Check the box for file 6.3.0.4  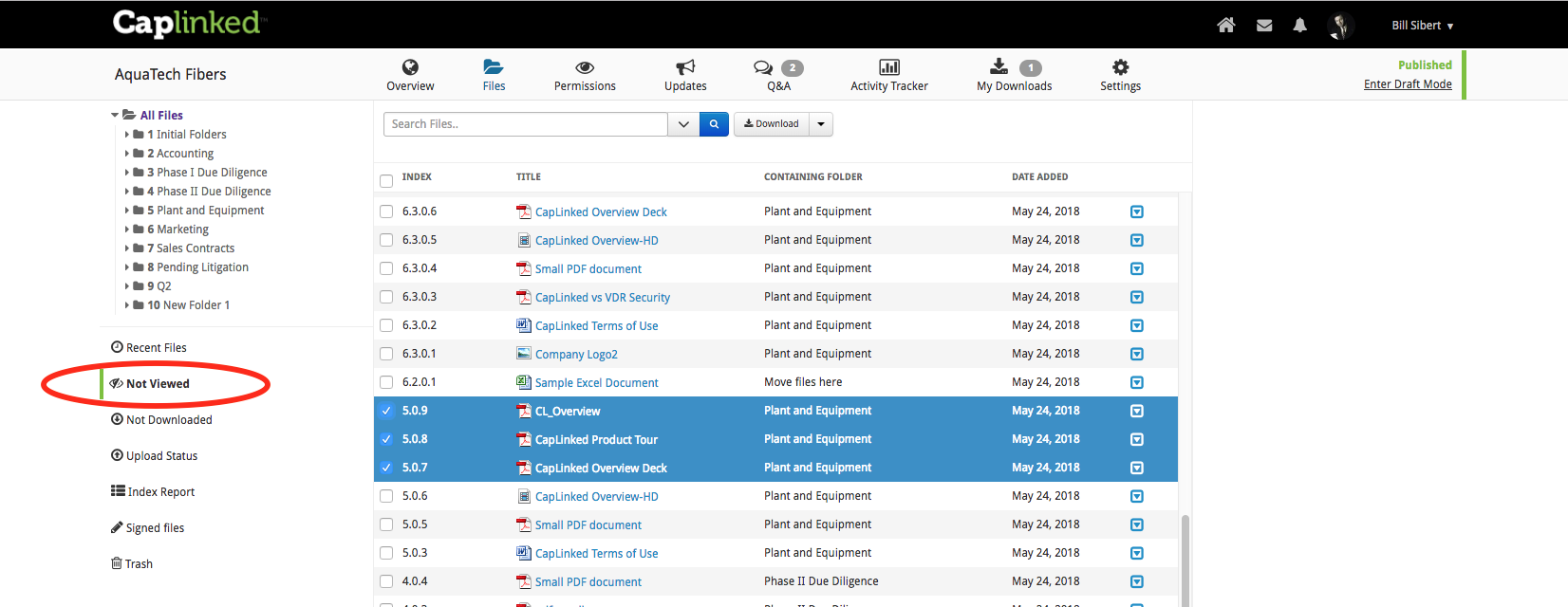[x=386, y=268]
